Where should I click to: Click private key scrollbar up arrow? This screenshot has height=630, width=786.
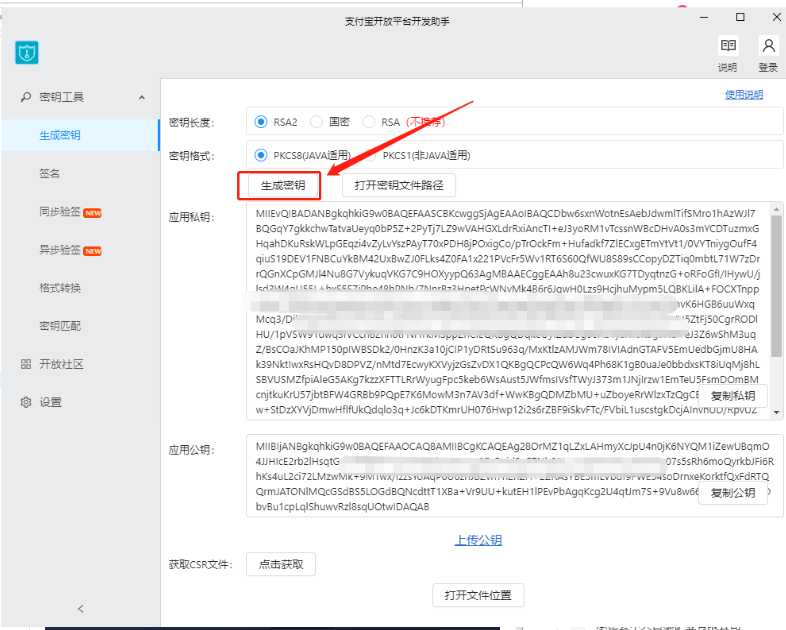click(776, 208)
